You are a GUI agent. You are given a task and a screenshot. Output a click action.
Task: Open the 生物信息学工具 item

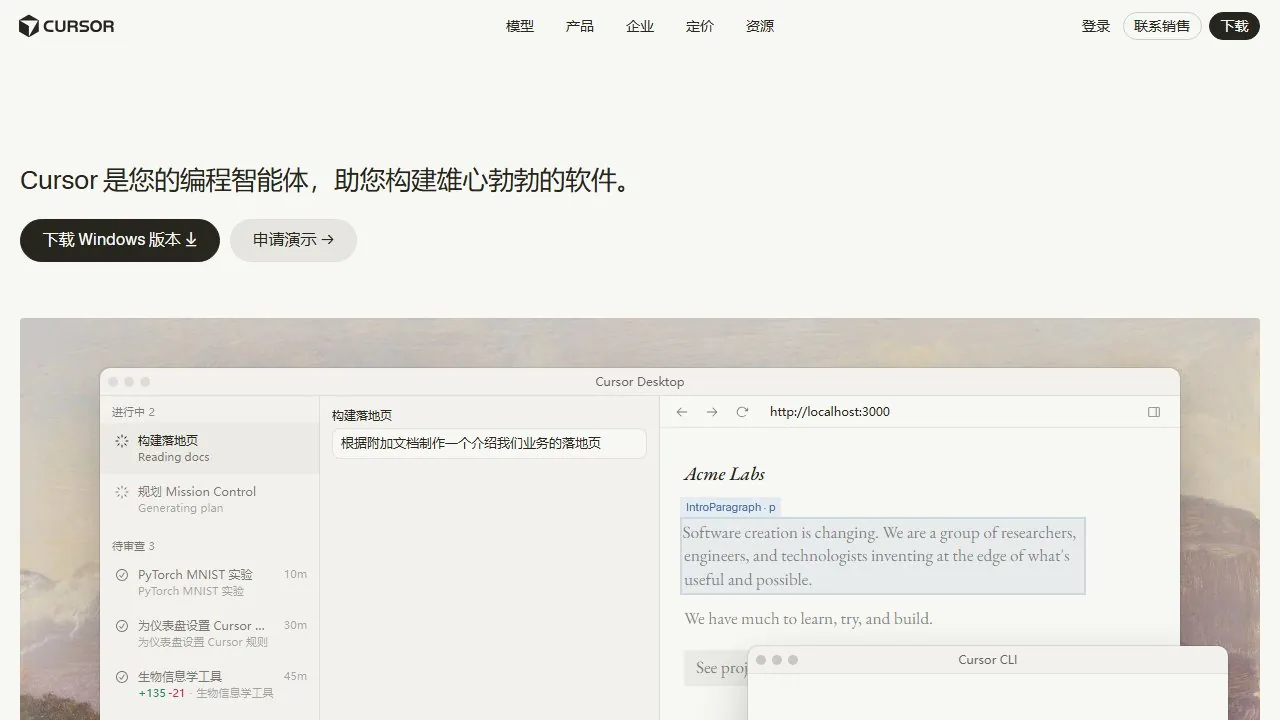[210, 684]
